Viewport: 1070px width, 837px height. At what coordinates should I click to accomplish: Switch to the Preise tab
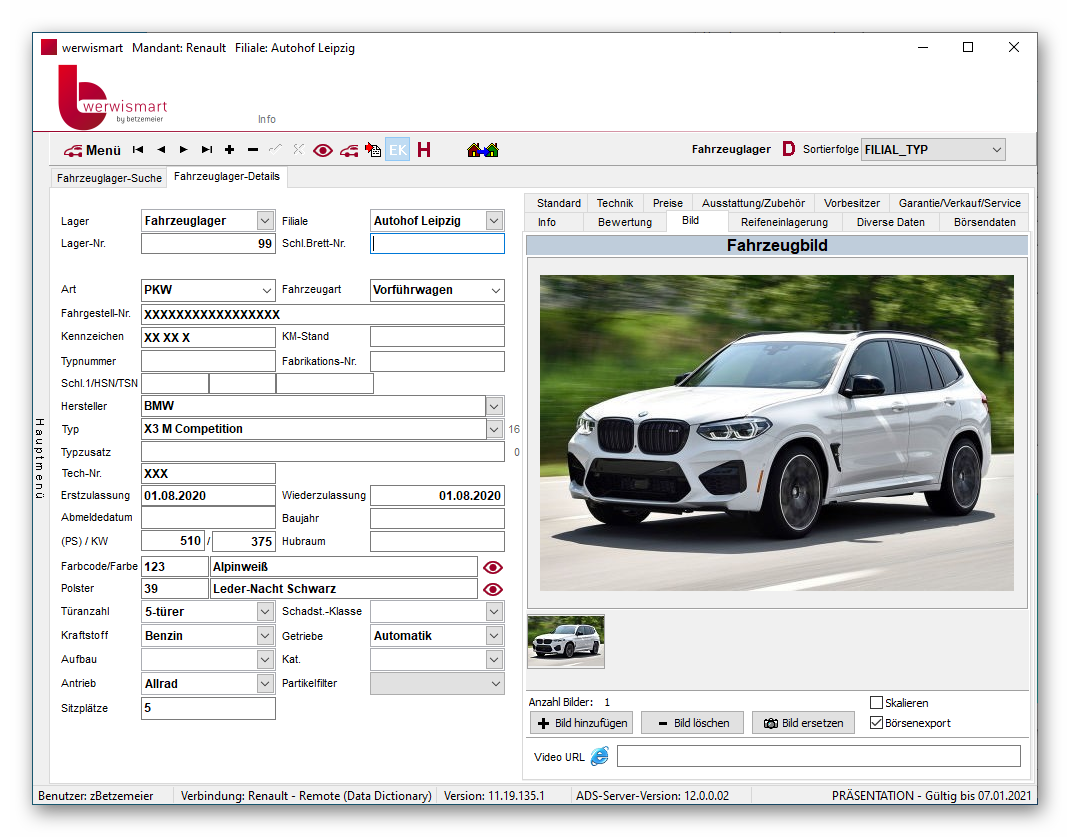(x=667, y=203)
